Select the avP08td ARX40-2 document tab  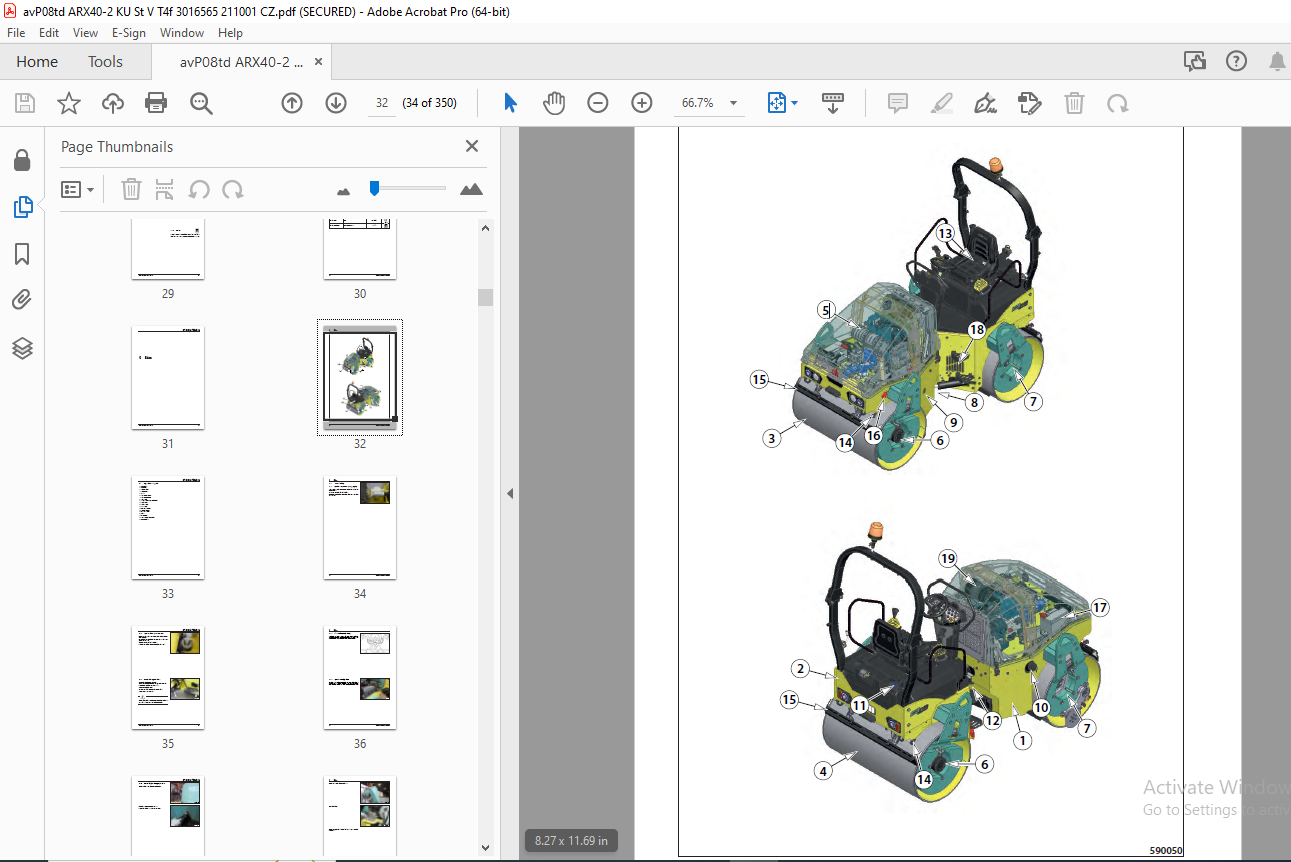[241, 62]
